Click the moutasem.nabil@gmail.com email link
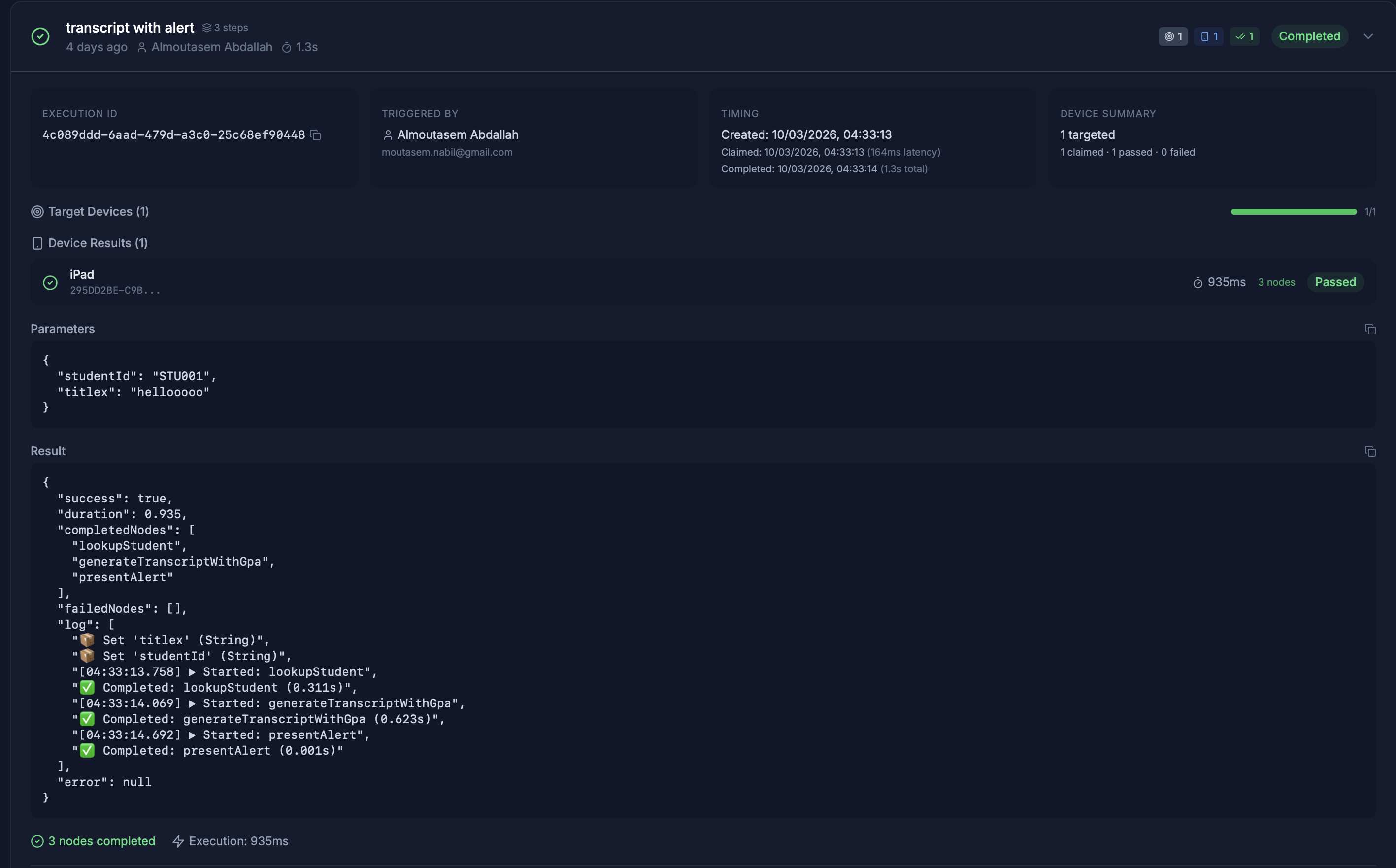 pos(447,152)
